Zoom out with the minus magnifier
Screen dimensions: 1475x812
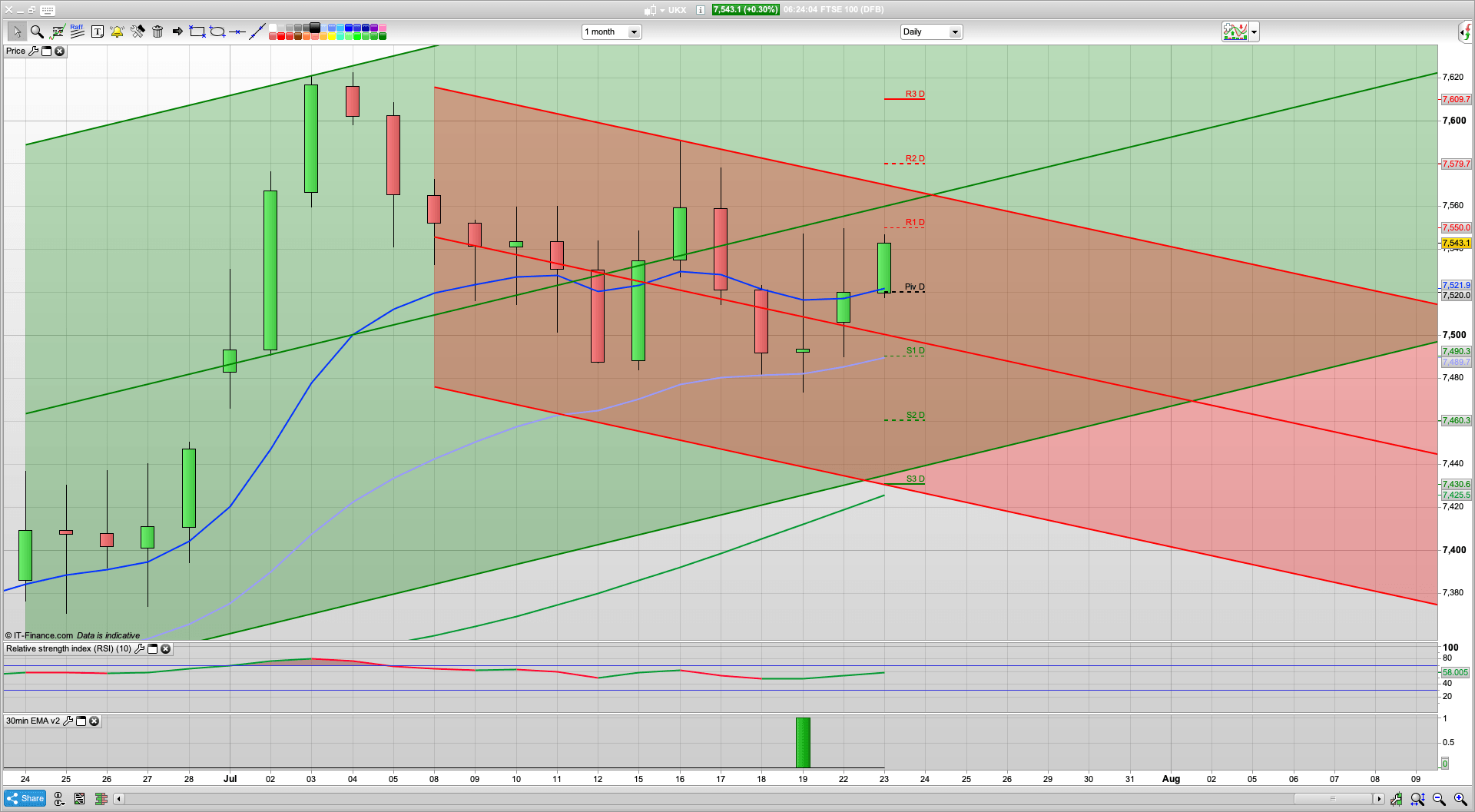pos(1439,799)
